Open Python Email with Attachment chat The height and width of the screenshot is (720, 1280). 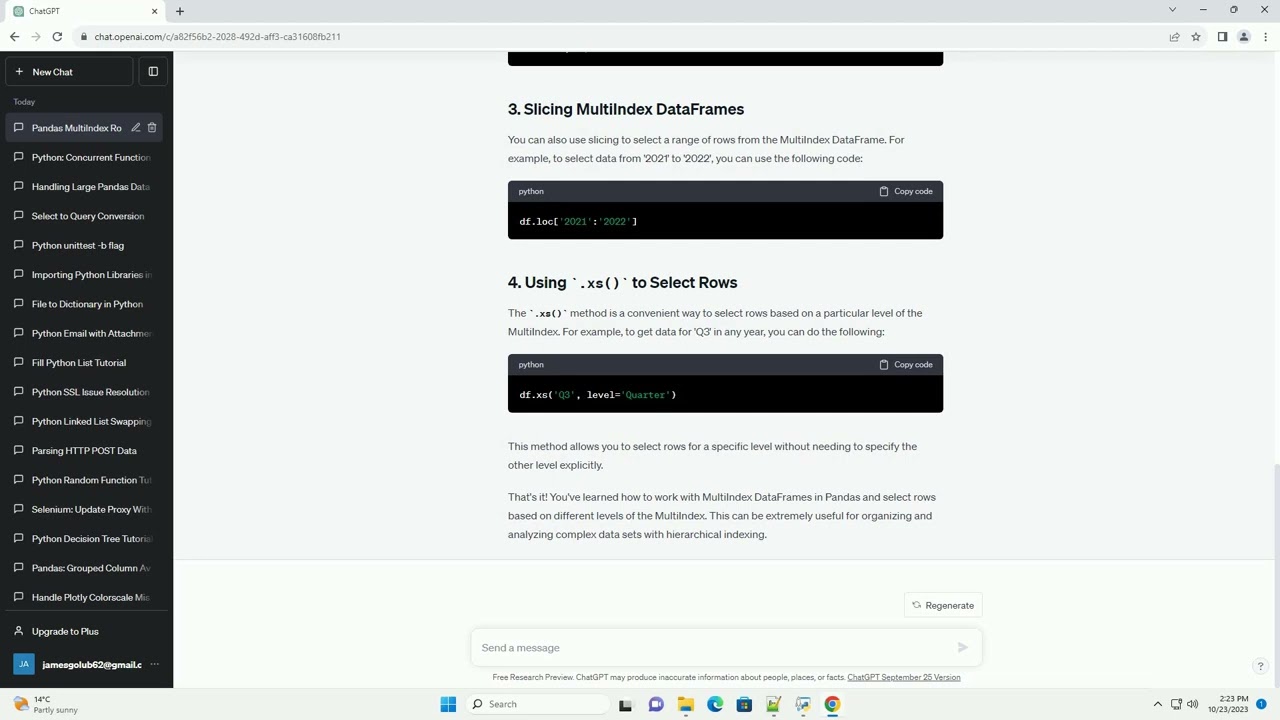[86, 333]
